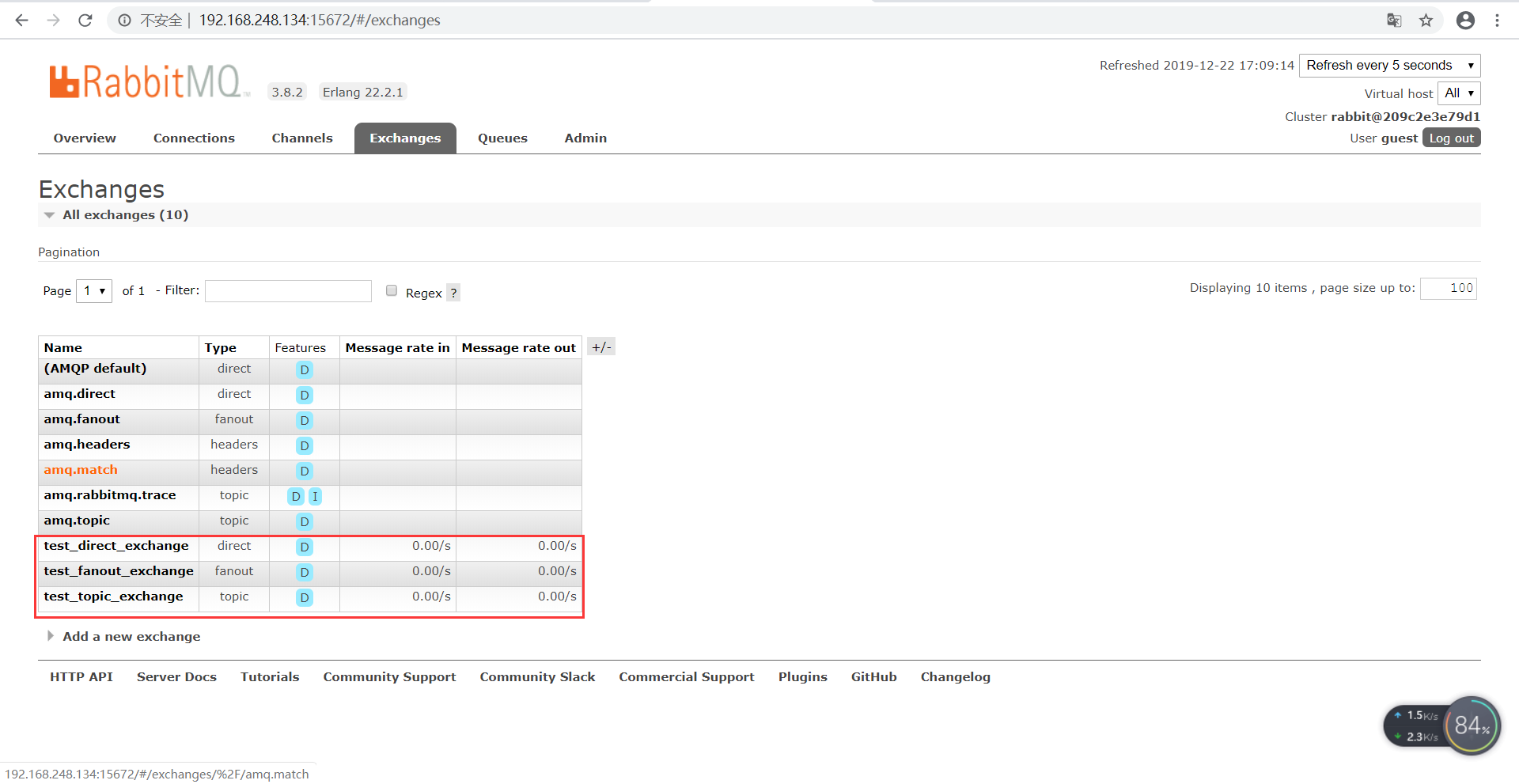The image size is (1519, 784).
Task: Click the site security info icon
Action: coord(124,21)
